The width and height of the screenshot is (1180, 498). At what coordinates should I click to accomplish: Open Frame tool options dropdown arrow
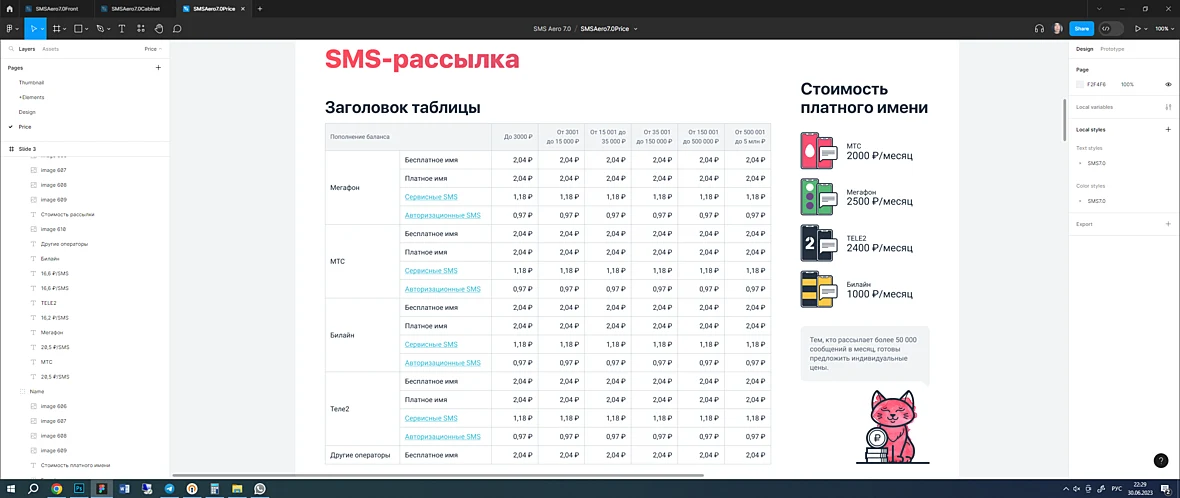coord(65,29)
